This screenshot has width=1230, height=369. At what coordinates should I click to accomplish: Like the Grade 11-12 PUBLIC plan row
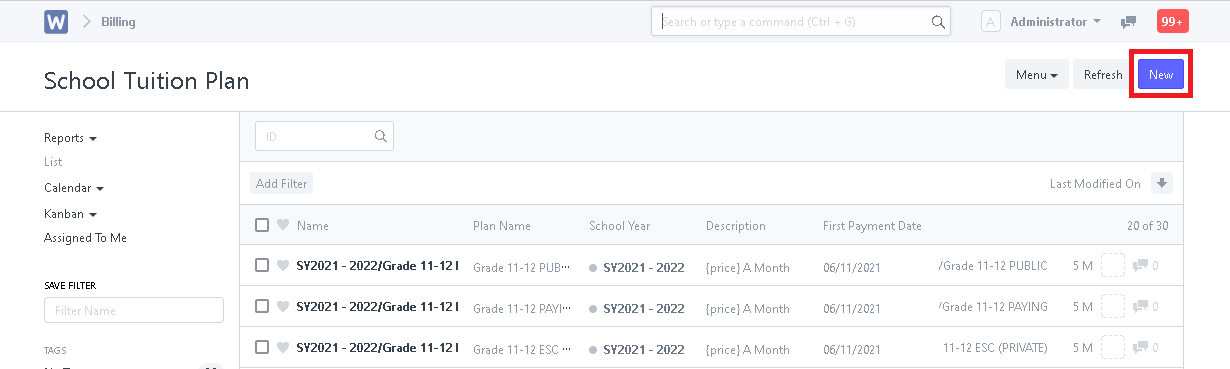pyautogui.click(x=283, y=266)
